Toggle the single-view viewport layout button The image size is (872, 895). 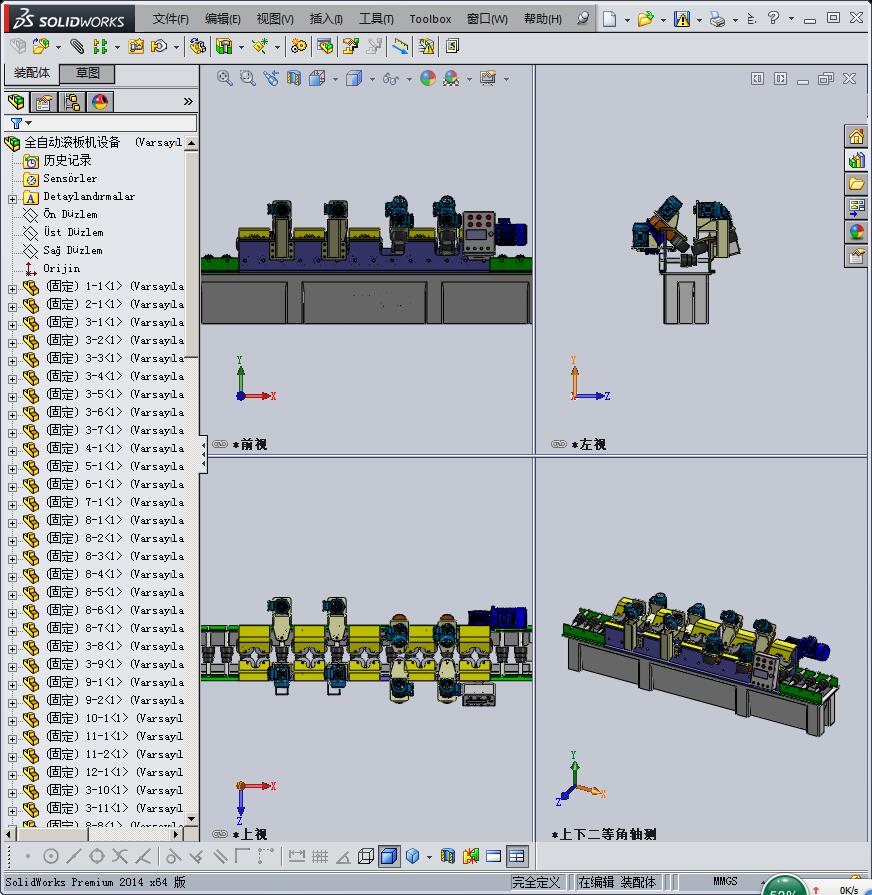tap(493, 856)
